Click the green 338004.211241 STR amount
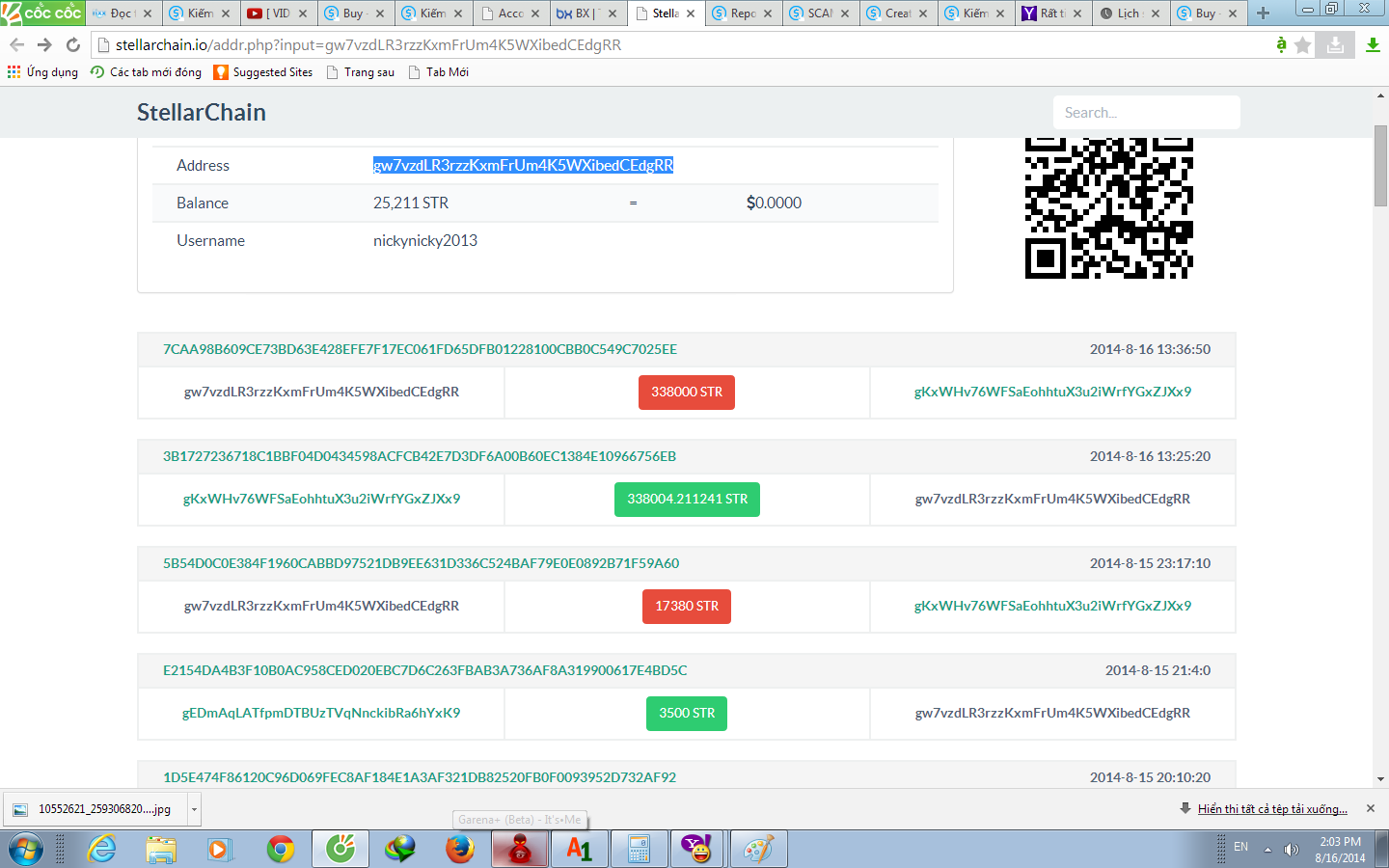The width and height of the screenshot is (1389, 868). pyautogui.click(x=687, y=500)
